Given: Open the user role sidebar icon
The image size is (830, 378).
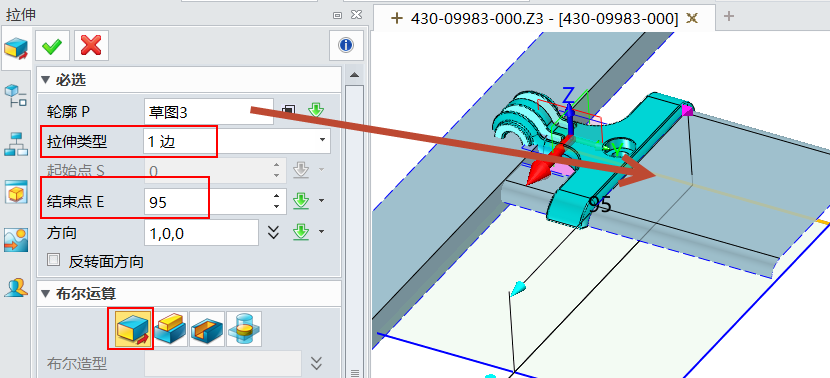Looking at the screenshot, I should (x=16, y=287).
